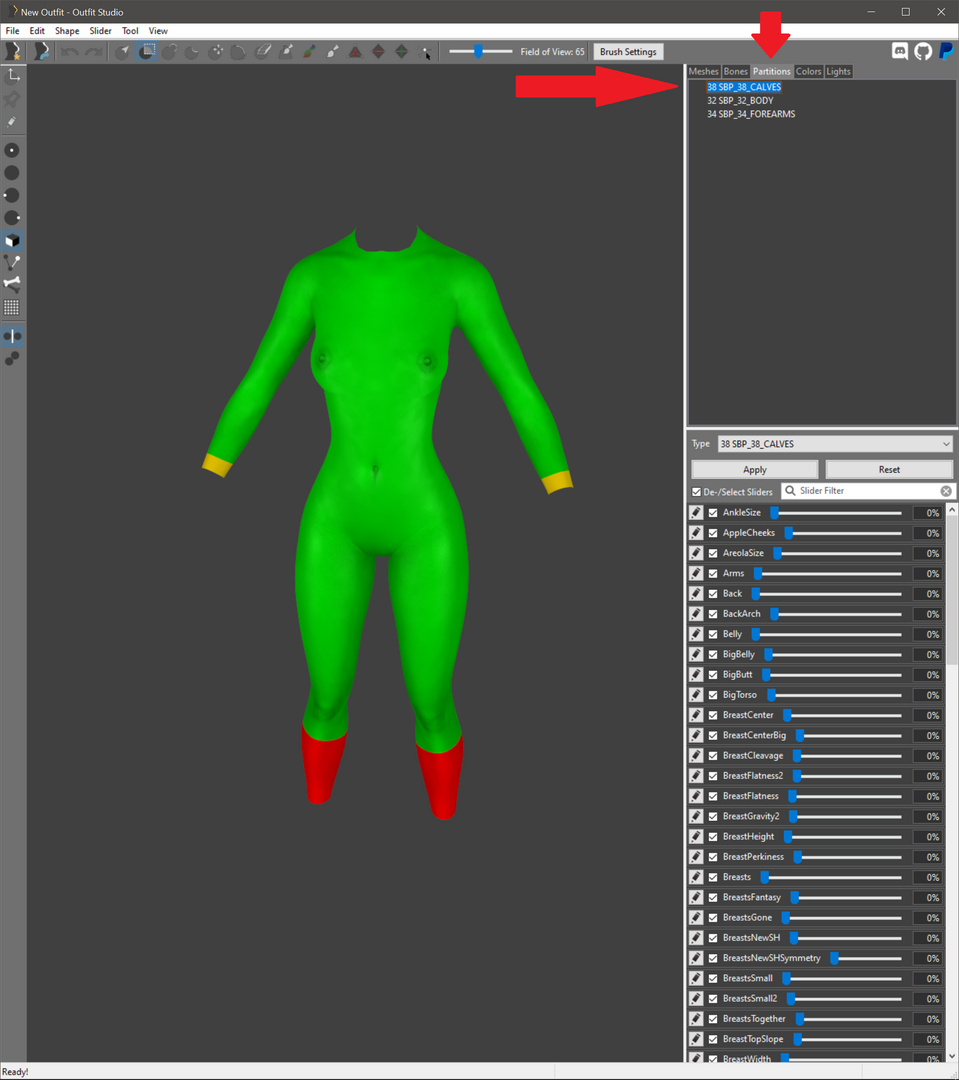The height and width of the screenshot is (1080, 959).
Task: Pick the Select tool arrow icon
Action: [123, 52]
